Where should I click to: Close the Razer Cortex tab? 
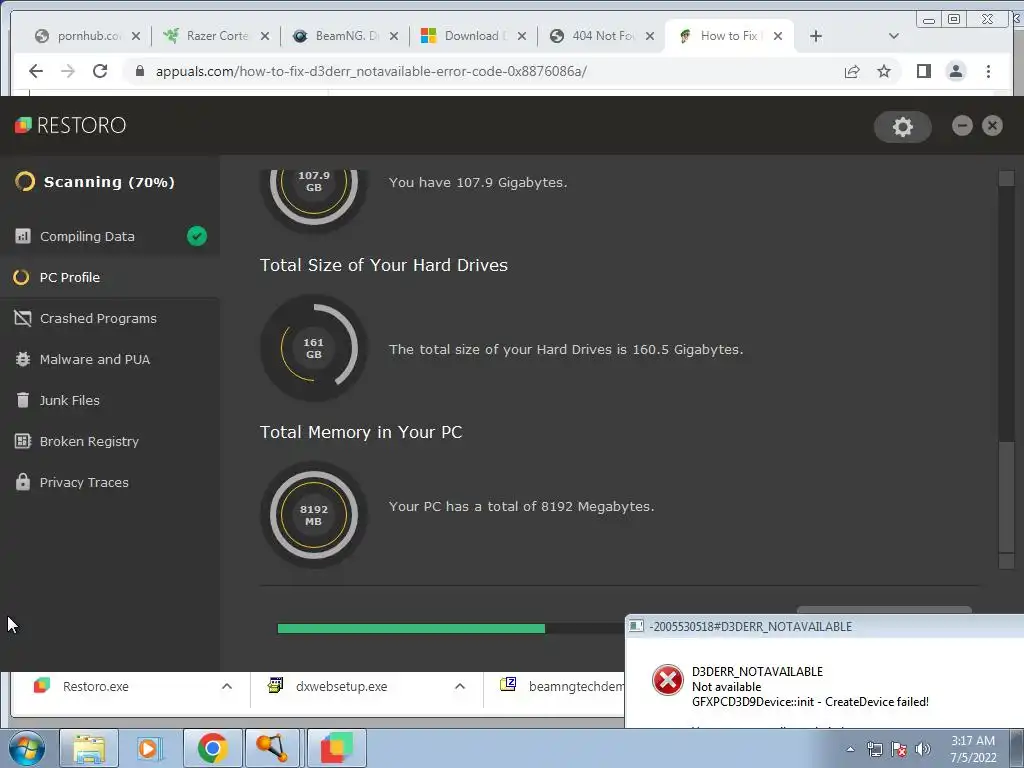[x=264, y=37]
